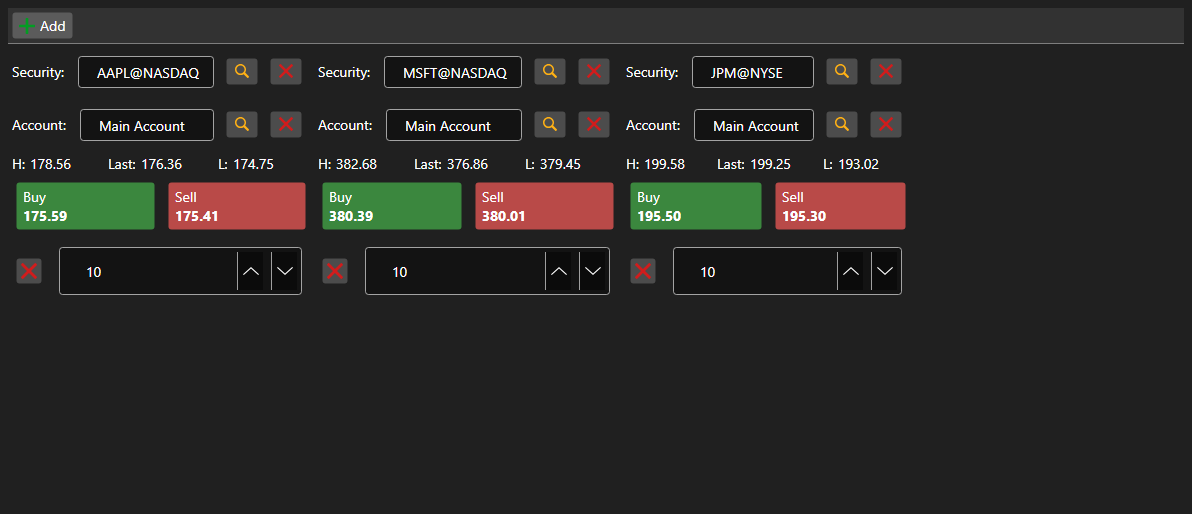Remove the AAPL panel using red X beside volume
1192x514 pixels.
click(x=30, y=271)
